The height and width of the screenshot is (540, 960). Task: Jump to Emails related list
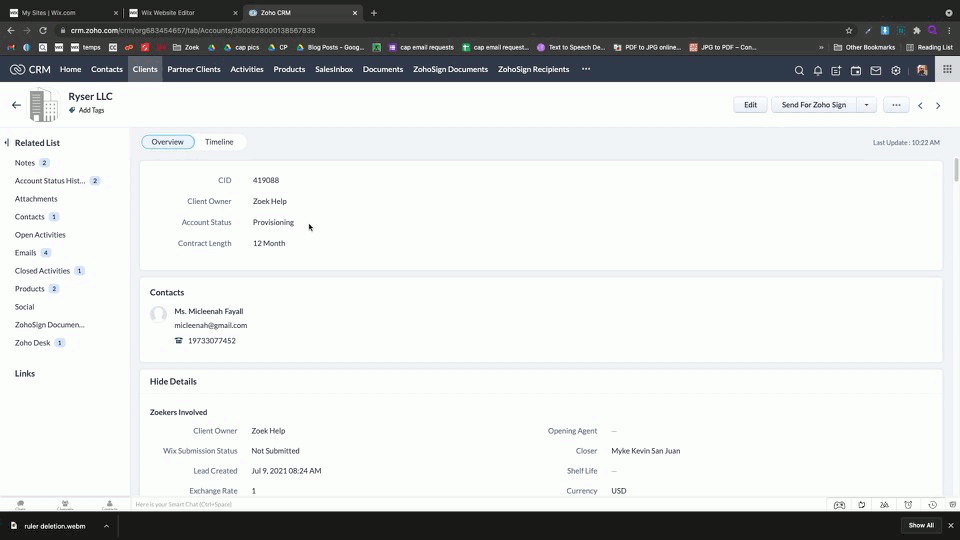coord(26,252)
